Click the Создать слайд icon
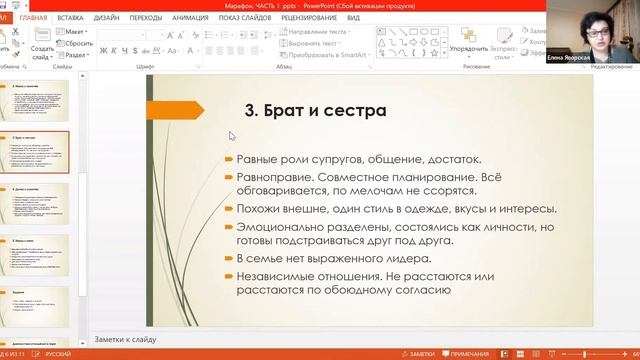 click(42, 35)
